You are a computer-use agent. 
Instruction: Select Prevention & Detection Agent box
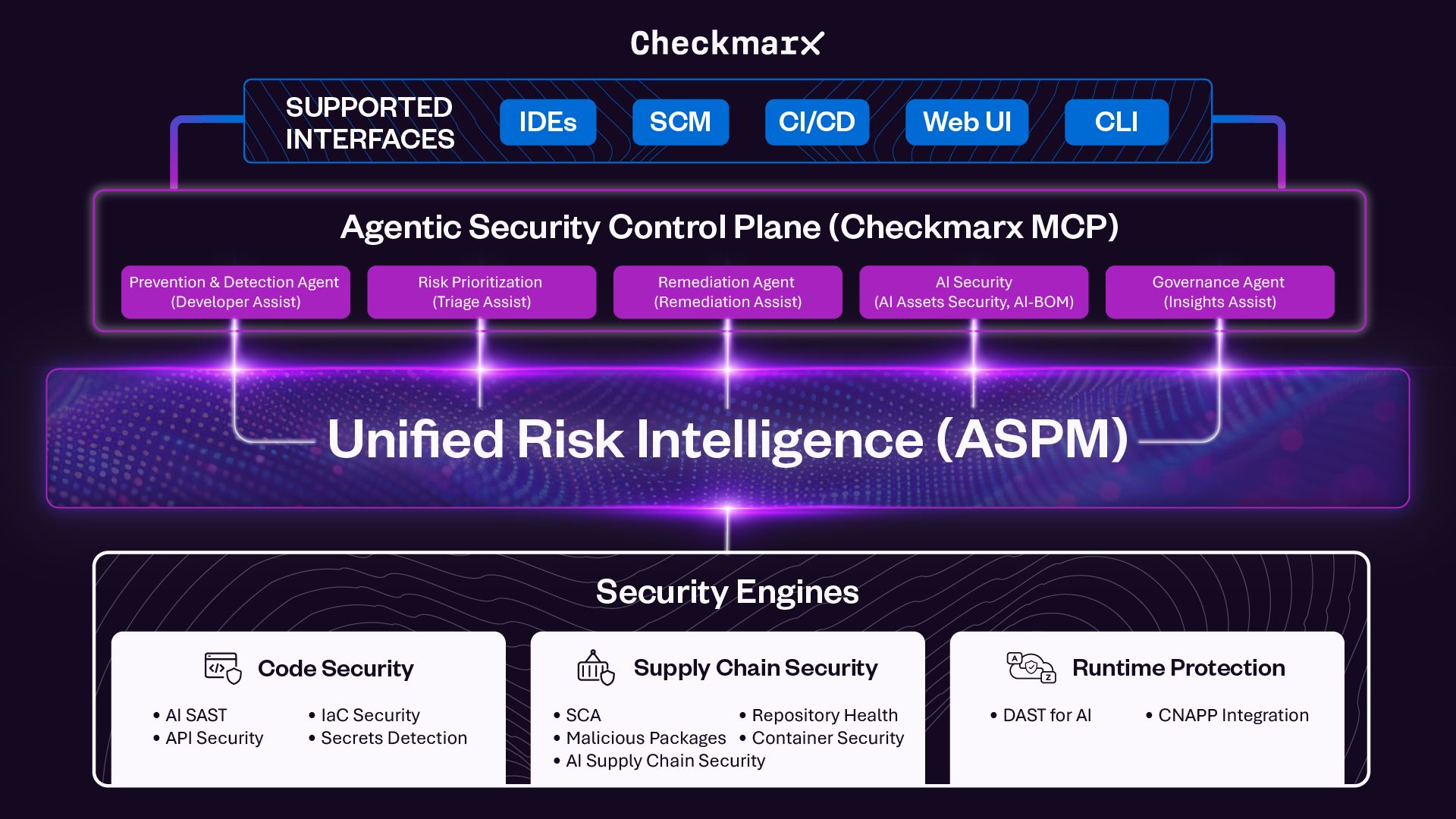235,292
